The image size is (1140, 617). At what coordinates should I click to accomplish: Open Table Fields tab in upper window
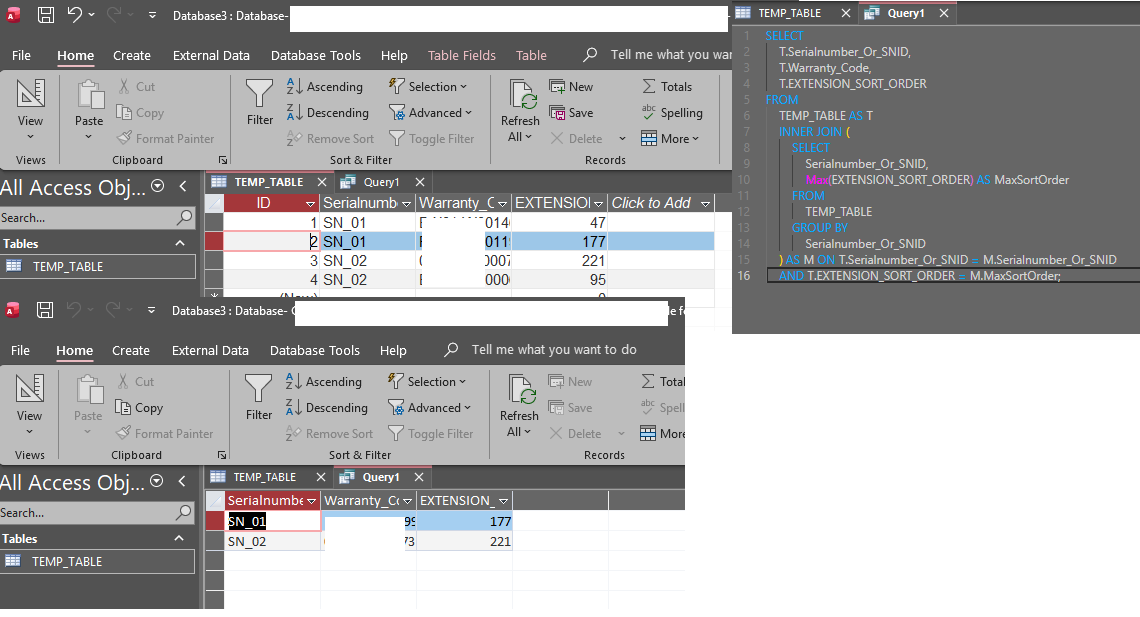(x=462, y=55)
